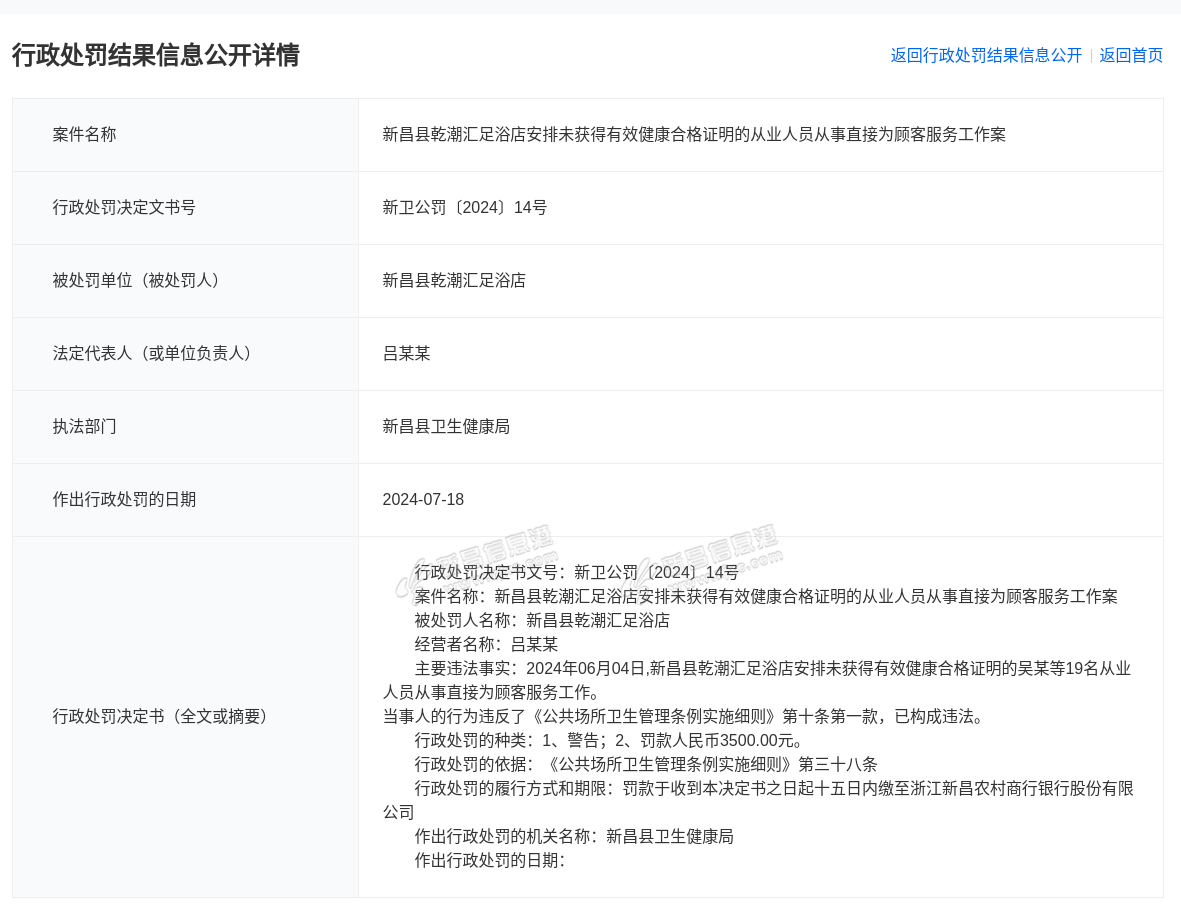Click the 主要违法事实 line in the decision text
The image size is (1181, 917).
point(772,668)
